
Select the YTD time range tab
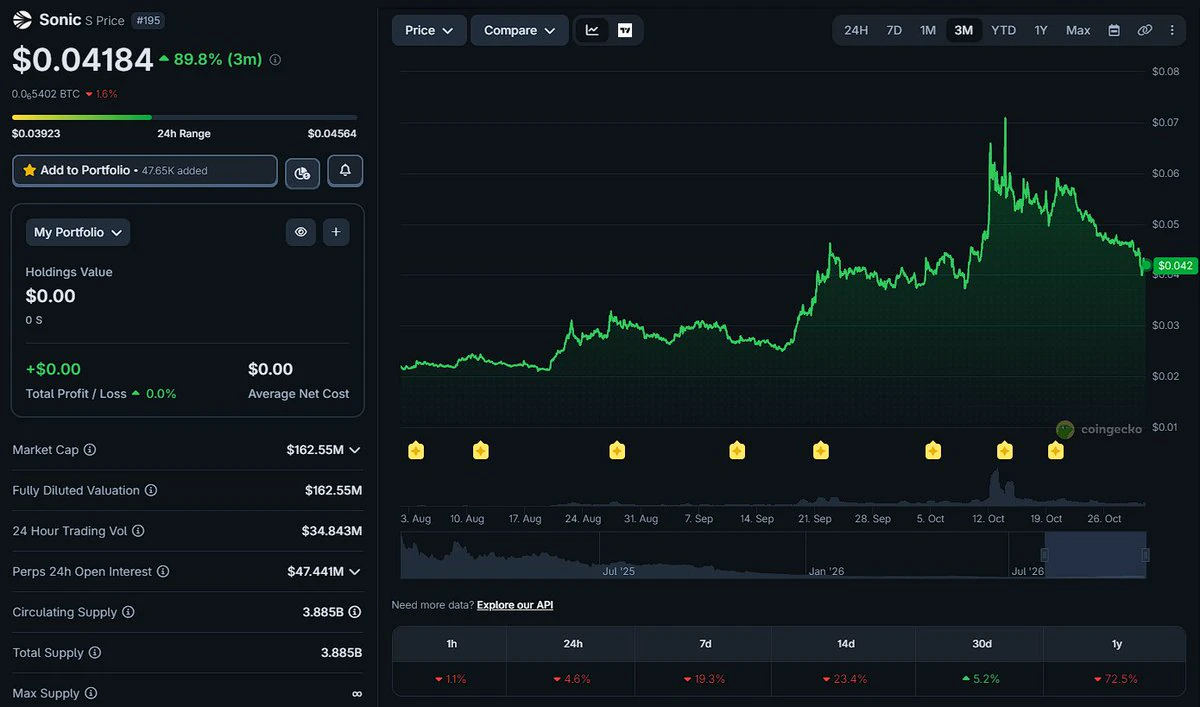point(1003,30)
